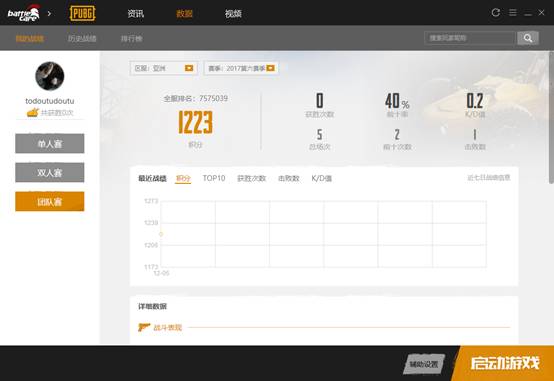Image resolution: width=554 pixels, height=381 pixels.
Task: Click the player search input field
Action: point(470,38)
